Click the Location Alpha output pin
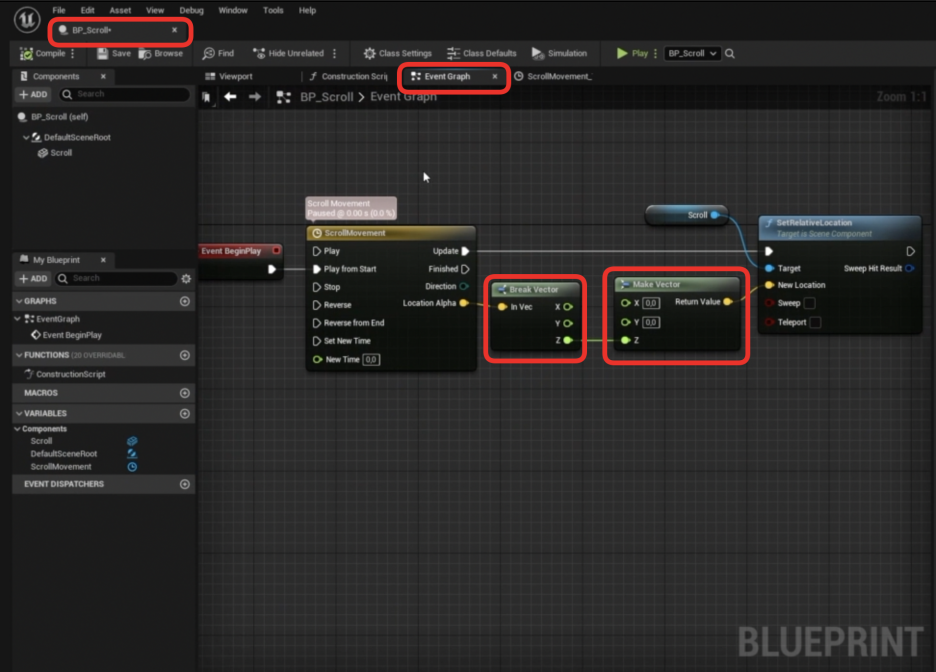Viewport: 936px width, 672px height. tap(464, 303)
